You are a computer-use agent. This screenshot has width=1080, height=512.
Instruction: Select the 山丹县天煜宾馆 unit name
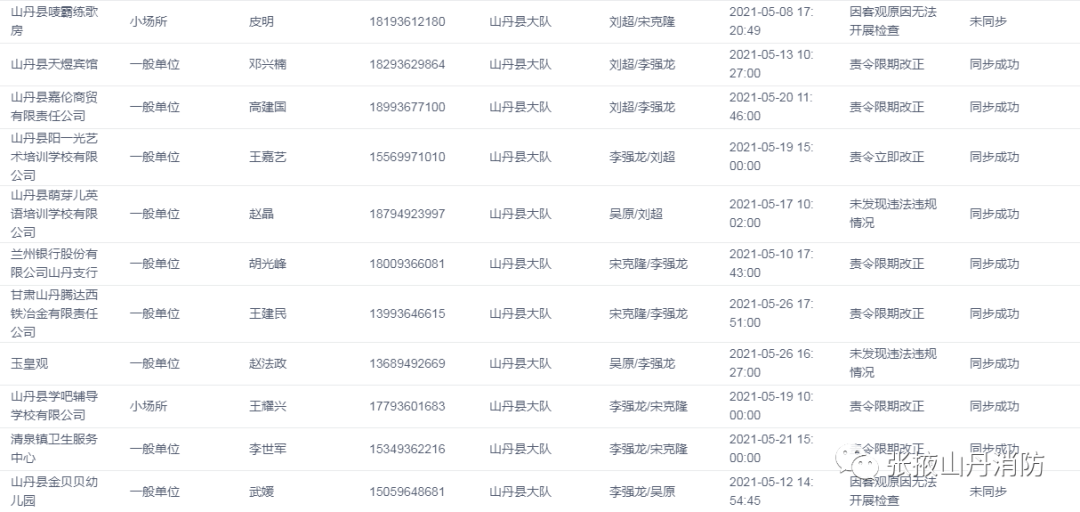[x=54, y=64]
